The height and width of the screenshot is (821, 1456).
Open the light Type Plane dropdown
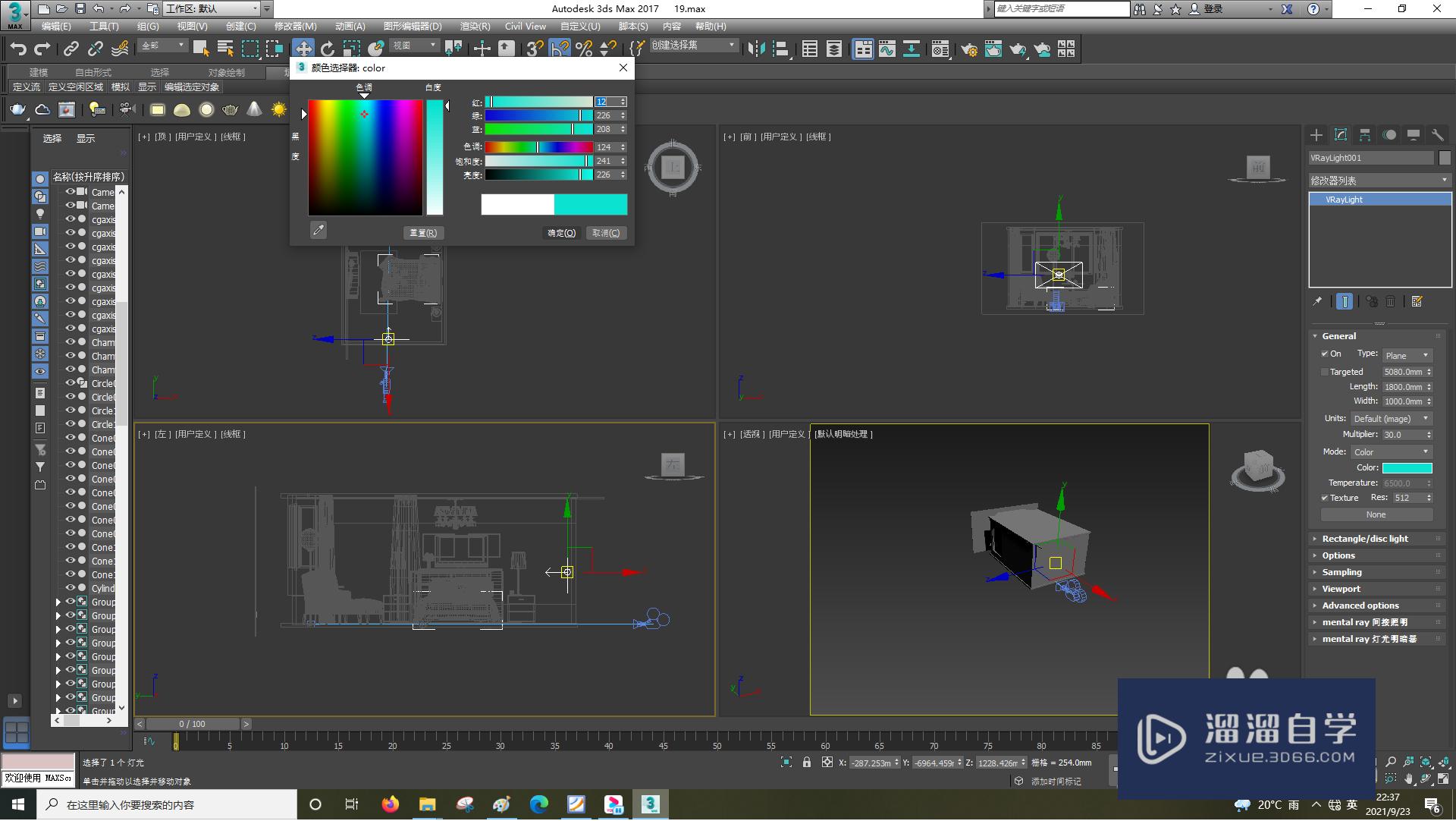(x=1407, y=355)
